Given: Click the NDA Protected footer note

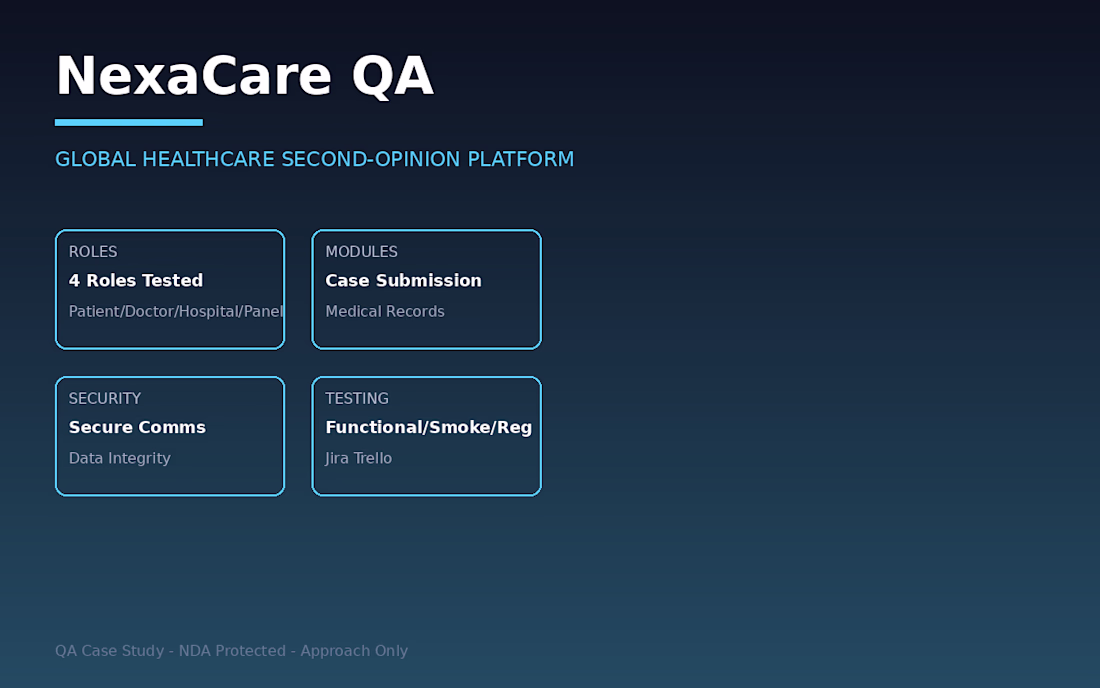Looking at the screenshot, I should pos(232,651).
